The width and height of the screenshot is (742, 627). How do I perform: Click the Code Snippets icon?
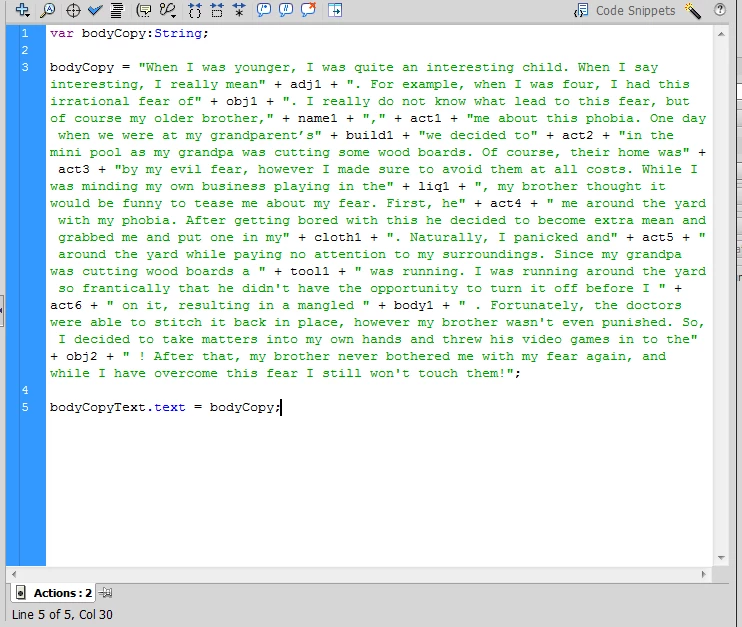tap(581, 10)
